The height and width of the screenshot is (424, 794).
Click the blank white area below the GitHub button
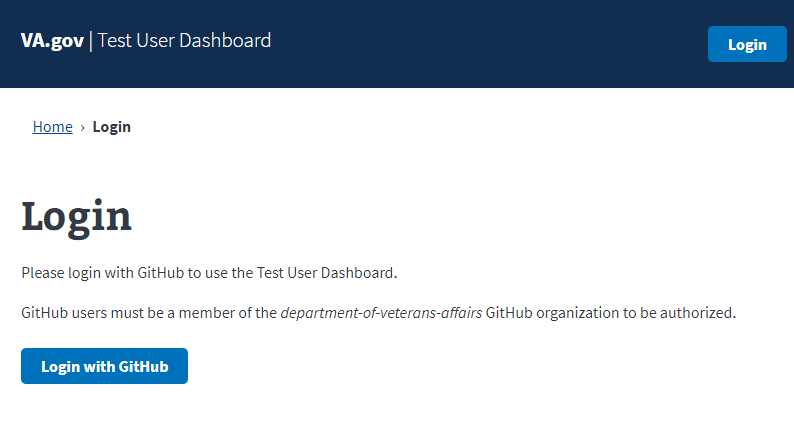(x=400, y=405)
